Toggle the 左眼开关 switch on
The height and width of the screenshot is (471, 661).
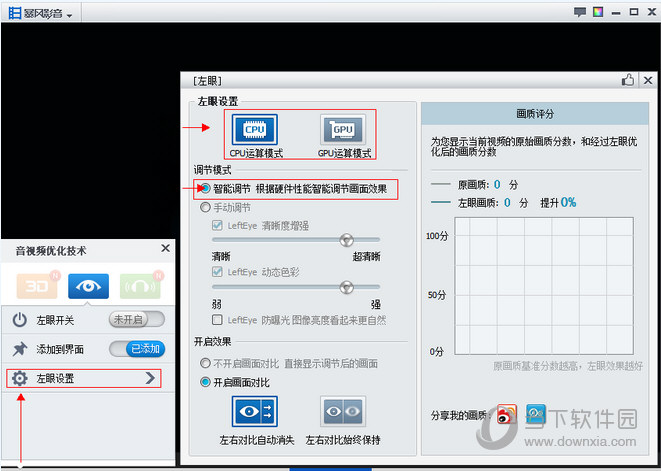click(x=135, y=320)
